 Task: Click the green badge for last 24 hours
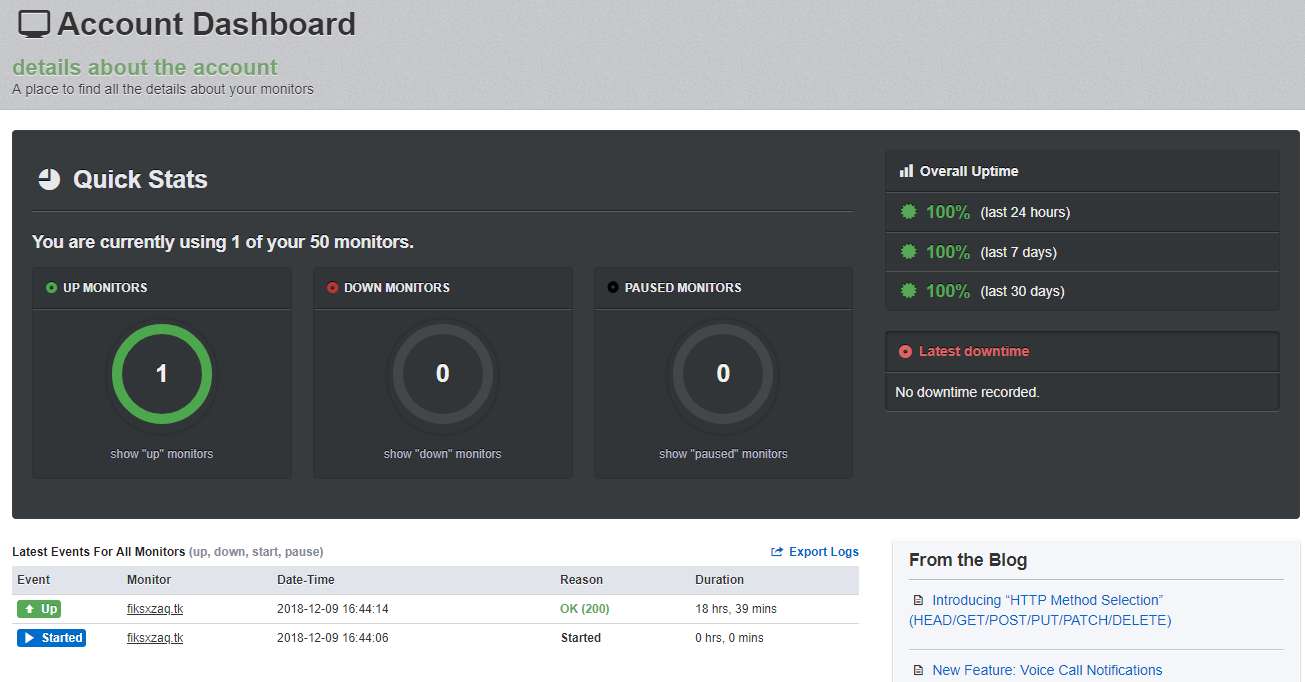coord(908,212)
